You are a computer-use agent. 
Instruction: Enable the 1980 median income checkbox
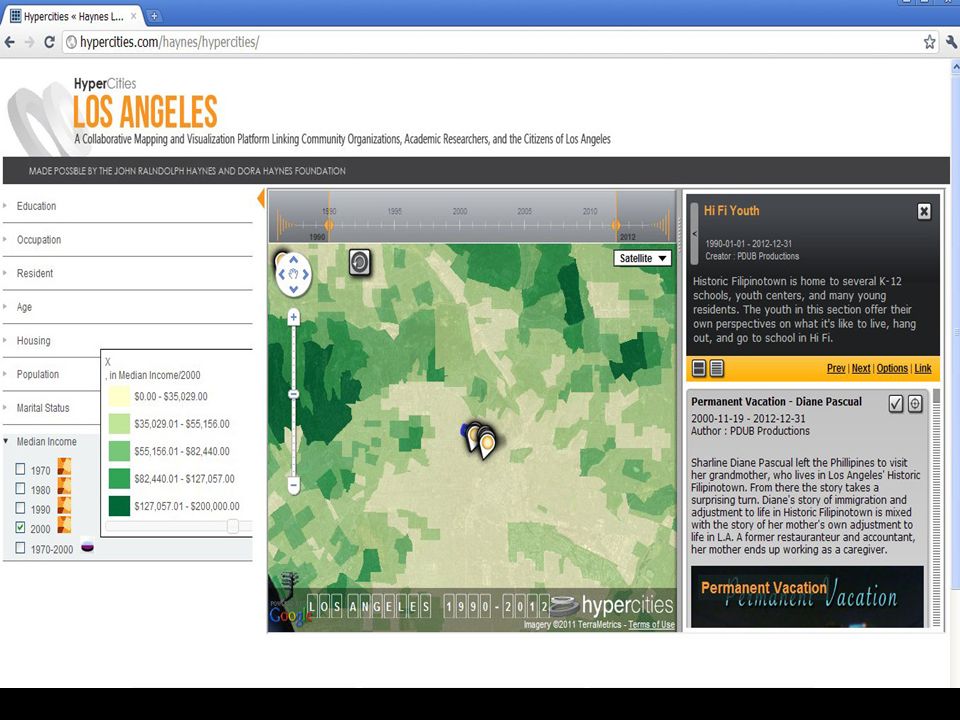20,489
